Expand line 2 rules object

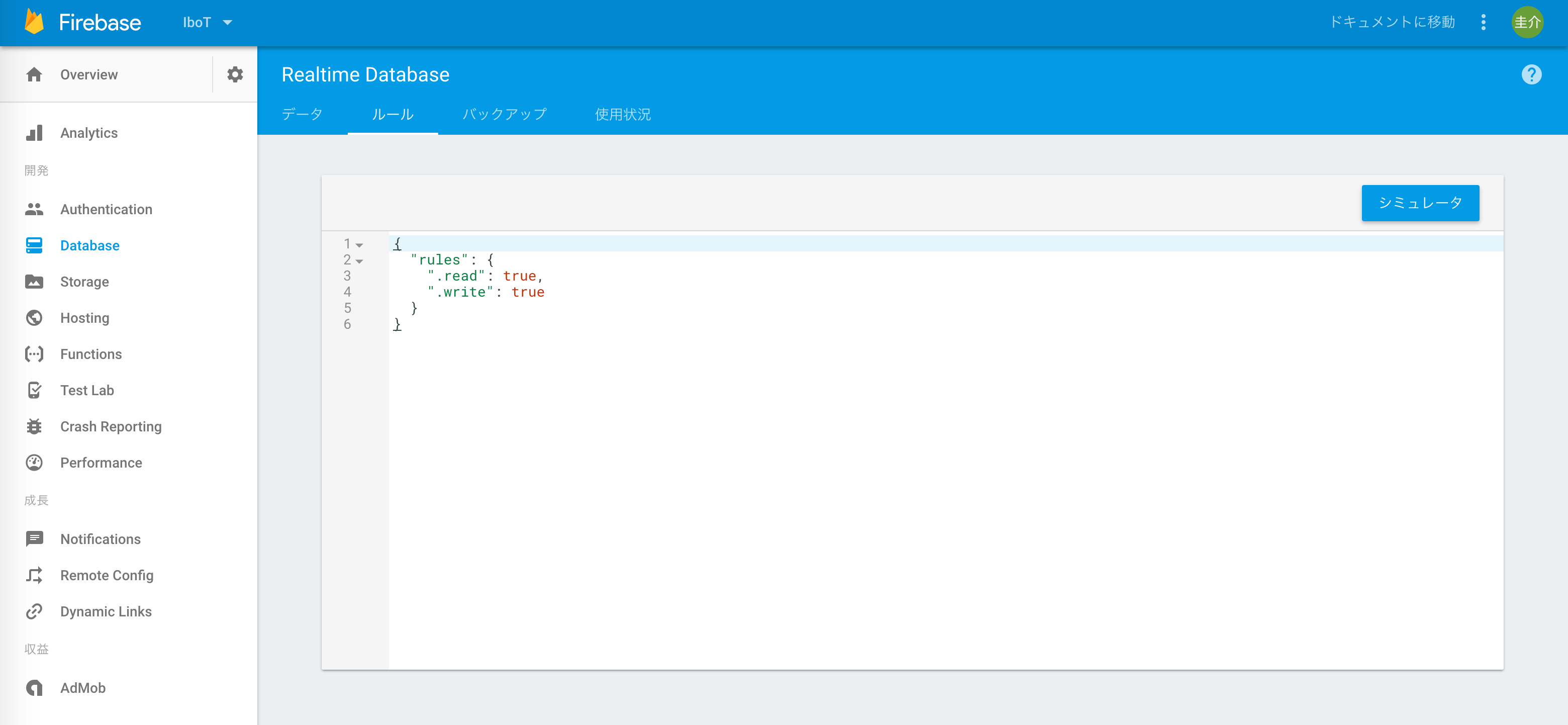click(358, 260)
